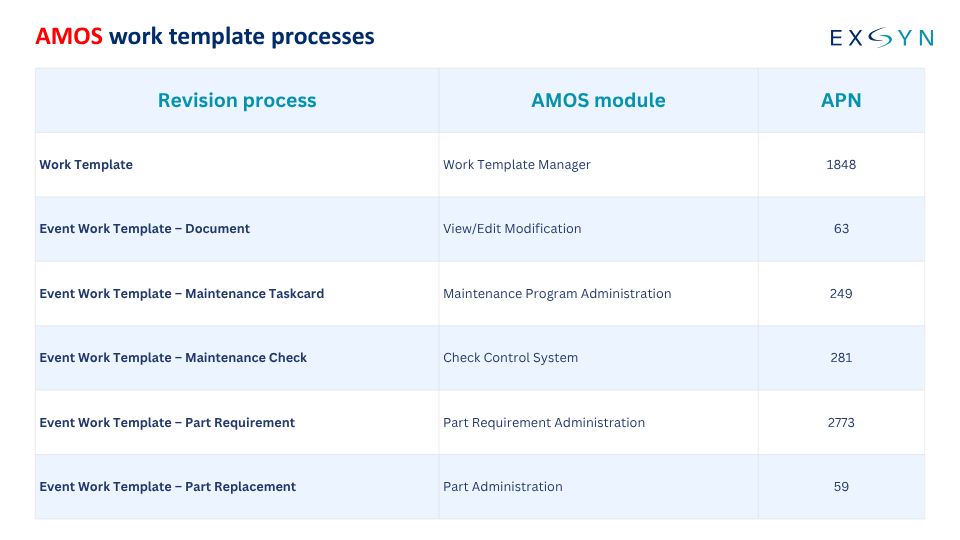960x540 pixels.
Task: Click 'Event Work Template – Document'
Action: coord(144,229)
